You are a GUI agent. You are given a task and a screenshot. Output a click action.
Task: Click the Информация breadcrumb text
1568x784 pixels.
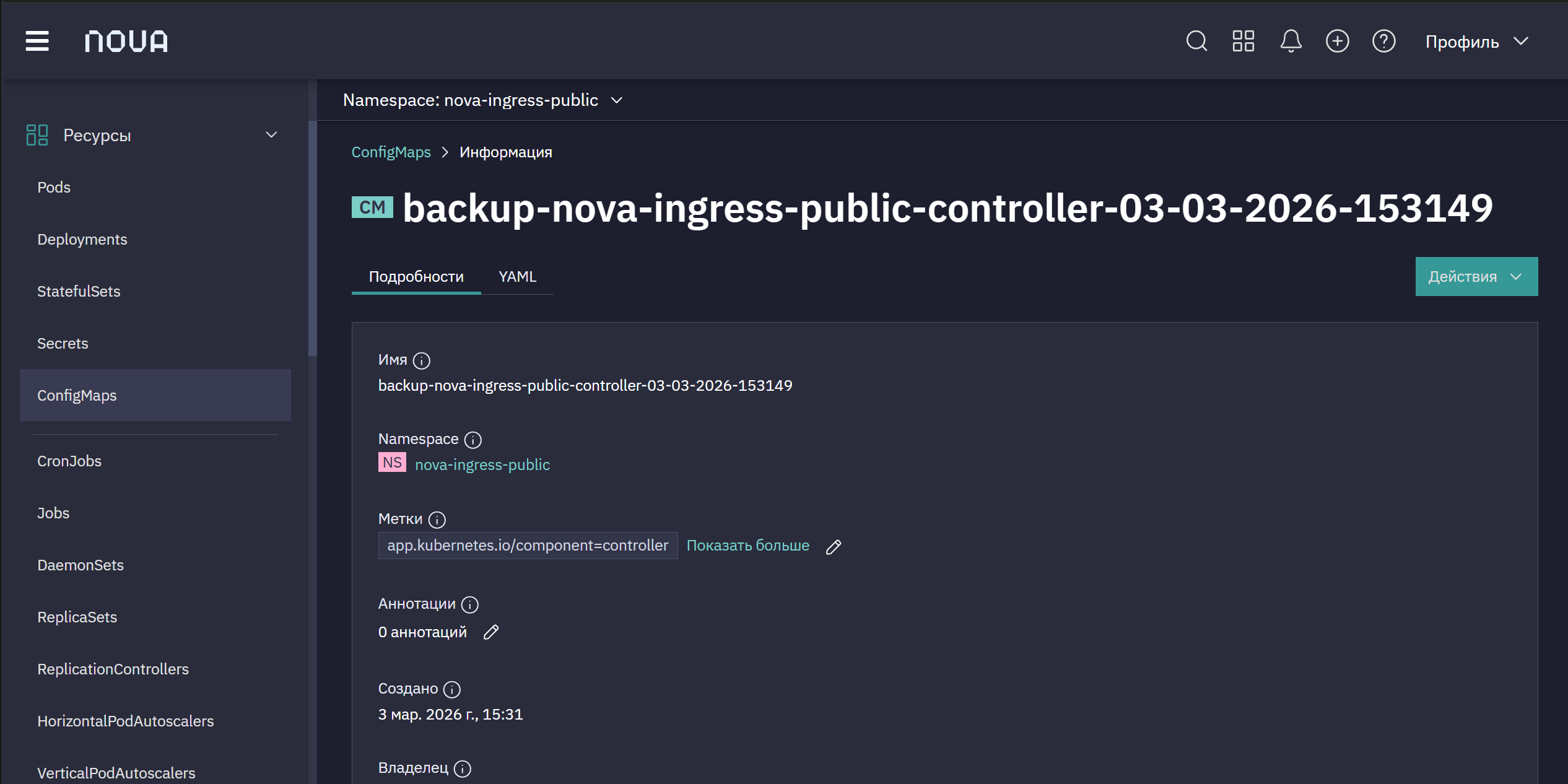pos(505,152)
